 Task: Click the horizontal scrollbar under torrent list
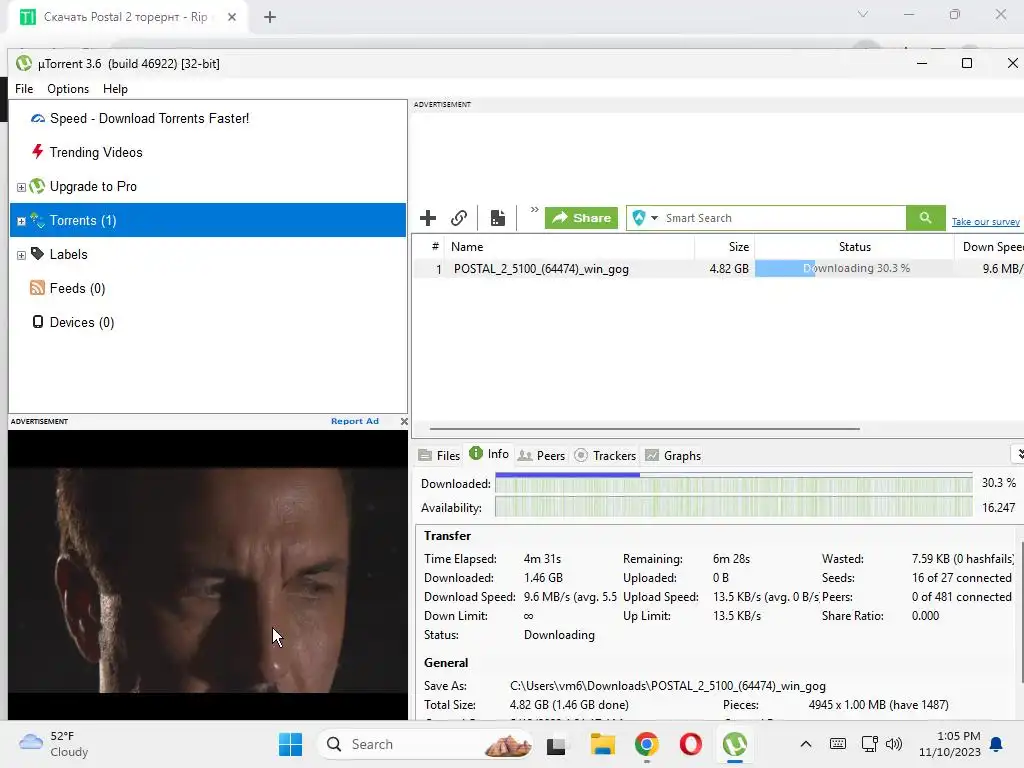(x=645, y=429)
